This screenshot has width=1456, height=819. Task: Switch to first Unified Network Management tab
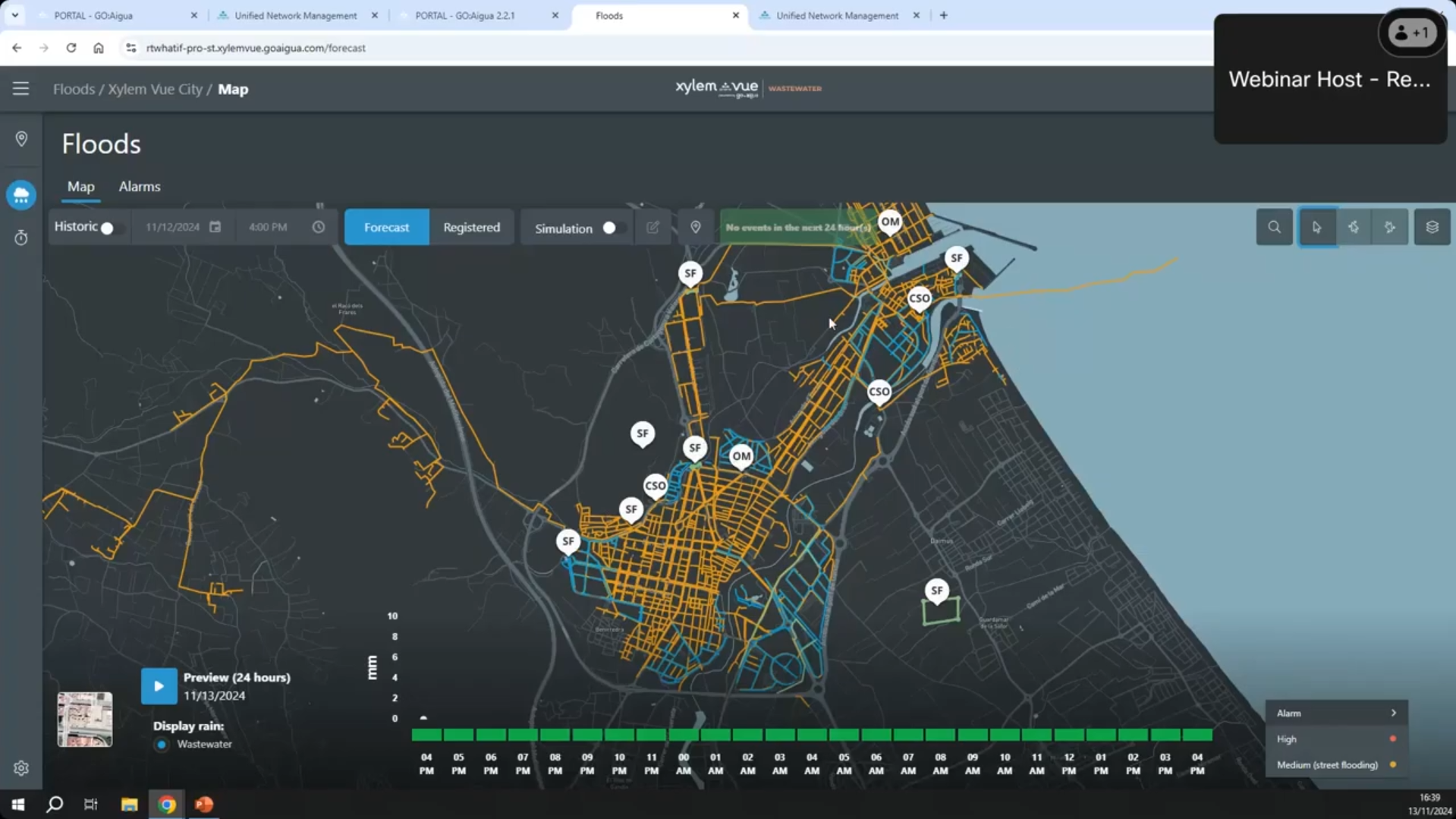pos(296,15)
